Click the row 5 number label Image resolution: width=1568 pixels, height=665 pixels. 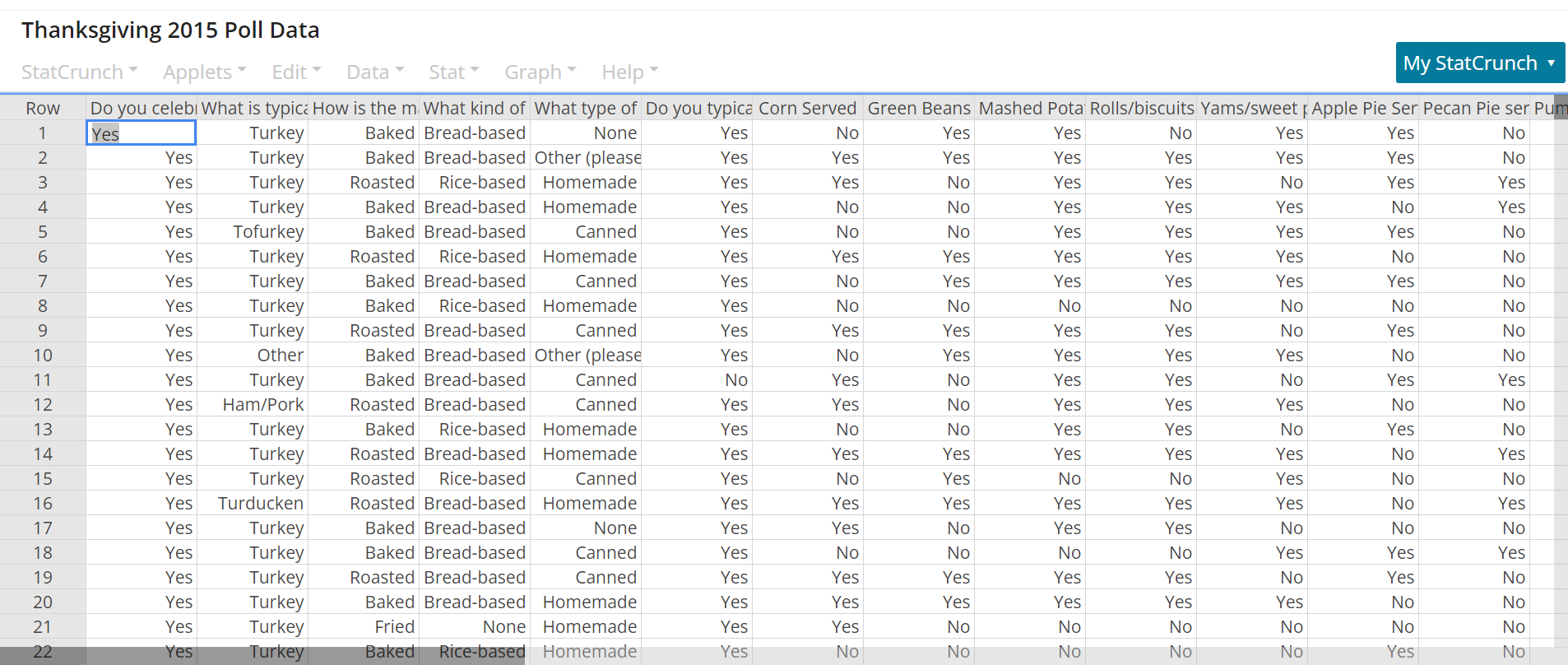[42, 231]
